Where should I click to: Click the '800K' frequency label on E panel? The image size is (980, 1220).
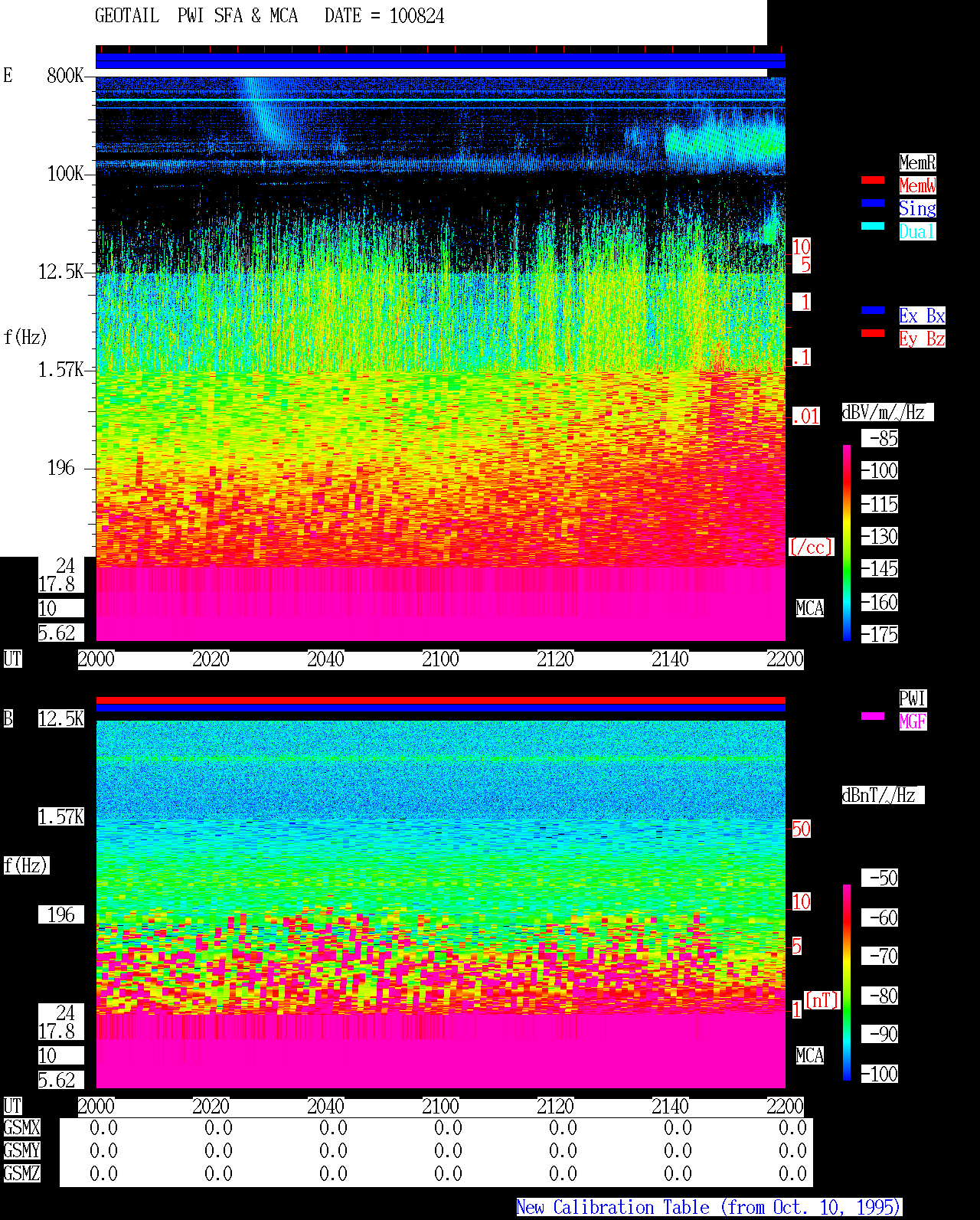point(65,75)
